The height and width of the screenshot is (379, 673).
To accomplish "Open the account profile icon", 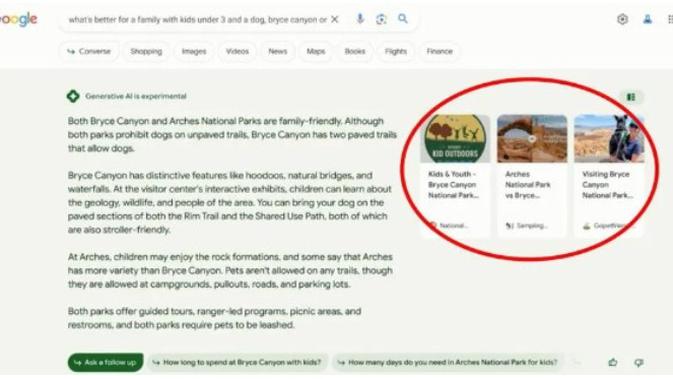I will [647, 19].
